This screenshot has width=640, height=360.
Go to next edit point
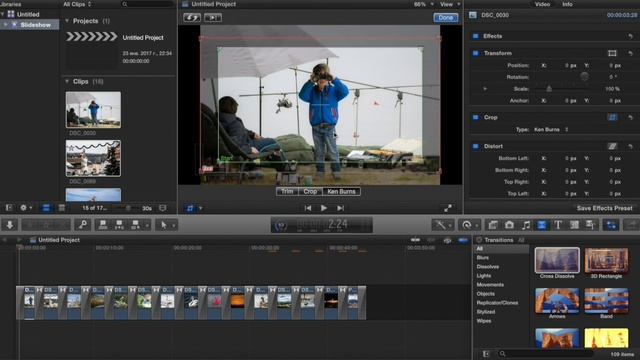(340, 208)
